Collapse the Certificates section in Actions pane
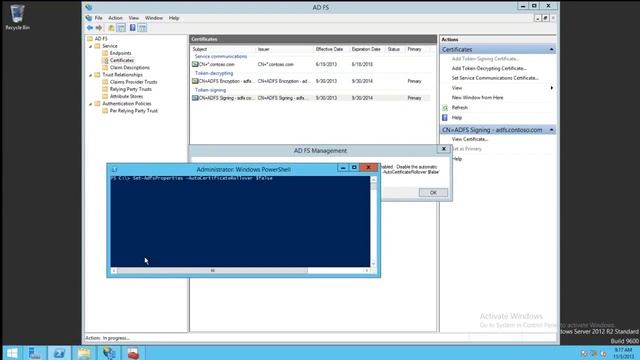 (x=551, y=49)
